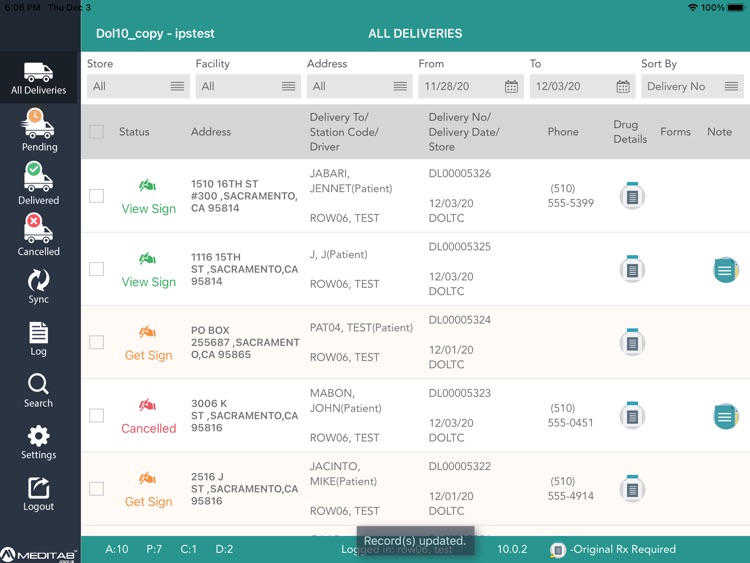
Task: Open note for delivery DL00005323
Action: click(725, 416)
